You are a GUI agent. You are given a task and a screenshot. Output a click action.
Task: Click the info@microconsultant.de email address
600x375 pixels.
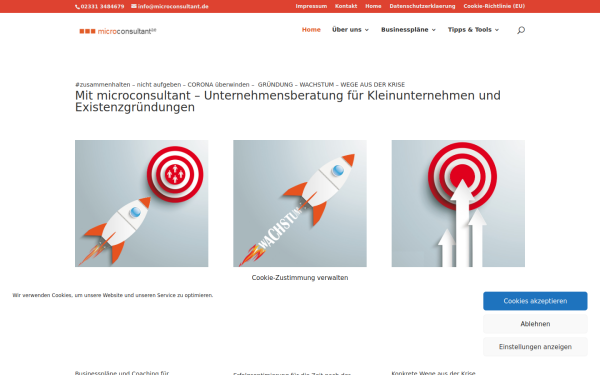pyautogui.click(x=173, y=7)
